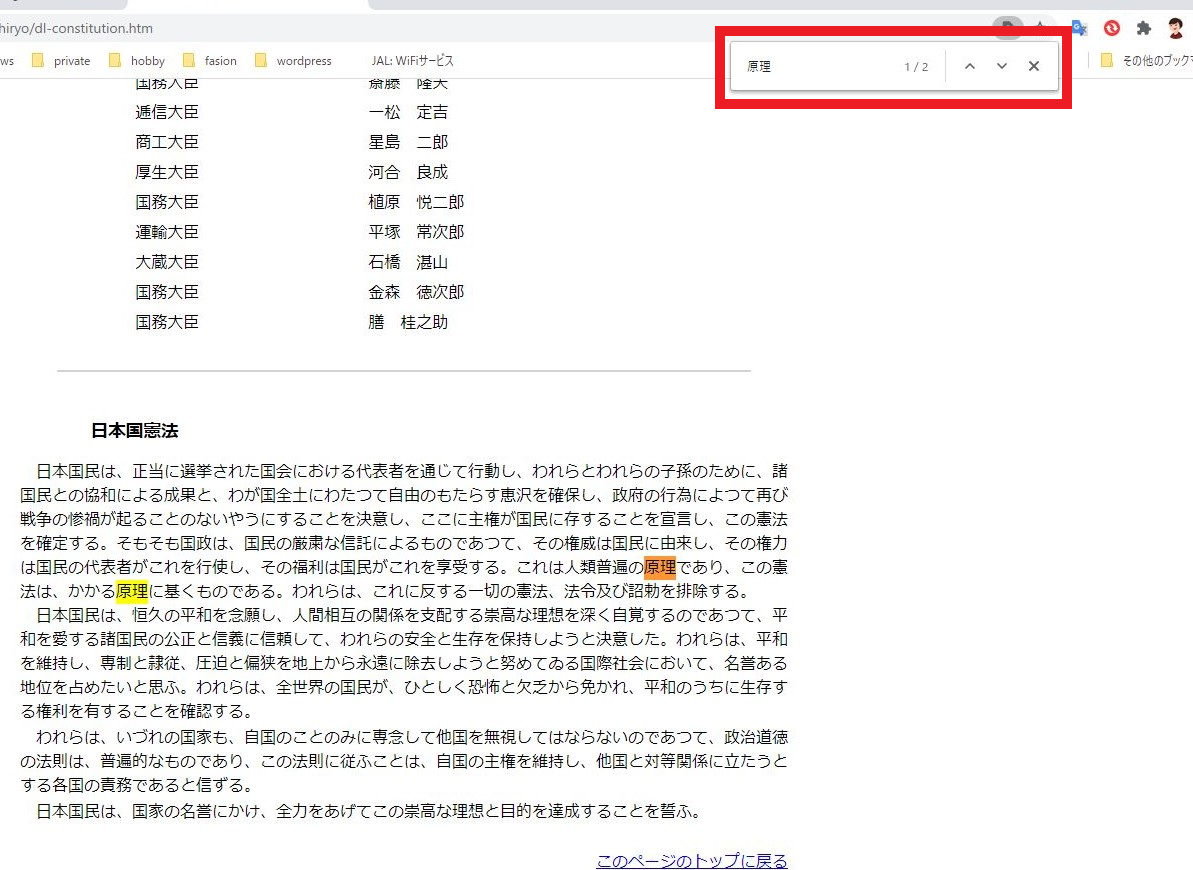Open the Google Translate extension icon
This screenshot has width=1193, height=870.
click(1079, 28)
